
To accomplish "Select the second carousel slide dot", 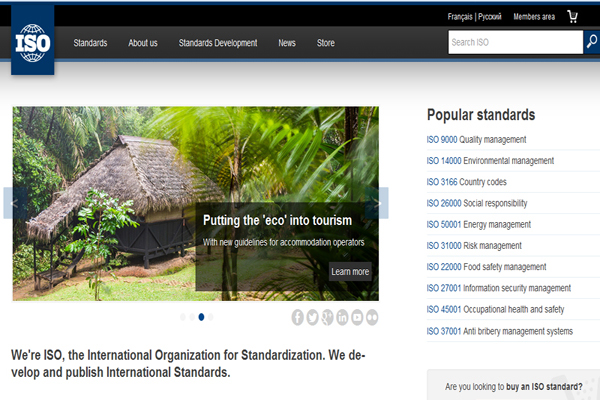I will click(192, 317).
